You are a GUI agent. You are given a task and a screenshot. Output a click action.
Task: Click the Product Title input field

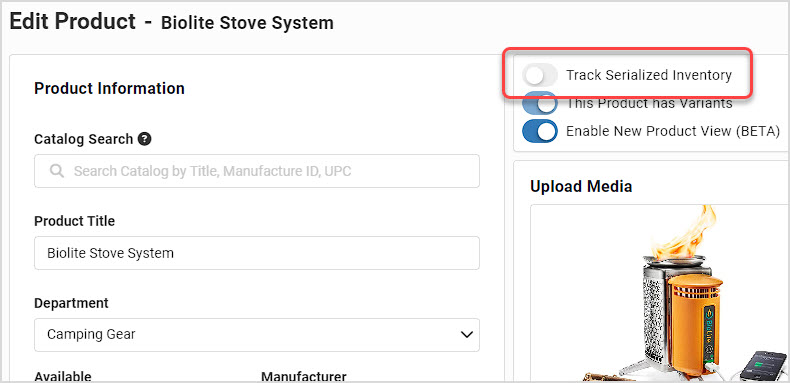click(x=257, y=253)
